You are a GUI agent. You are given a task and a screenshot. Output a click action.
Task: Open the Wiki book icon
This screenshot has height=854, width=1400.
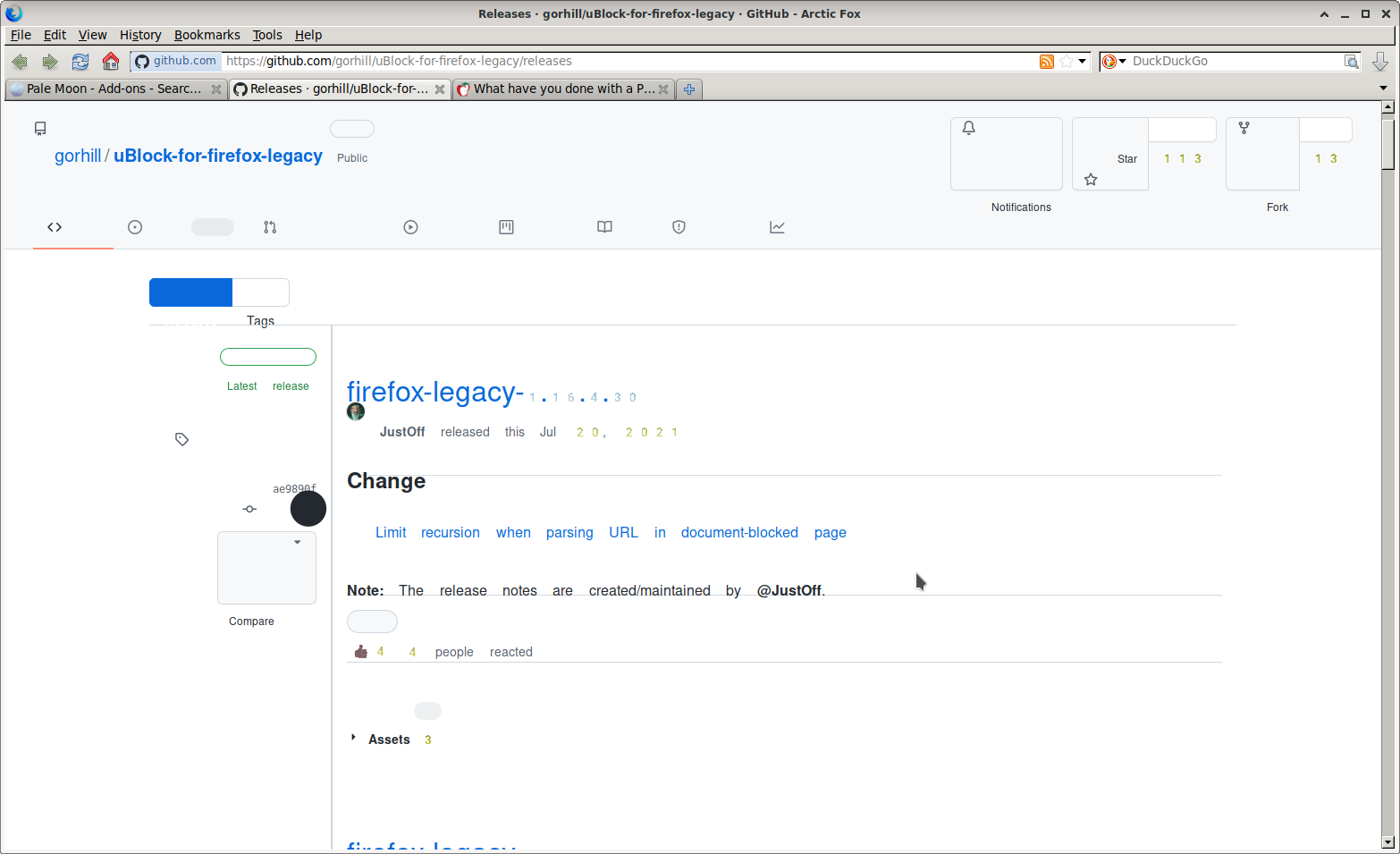point(604,227)
